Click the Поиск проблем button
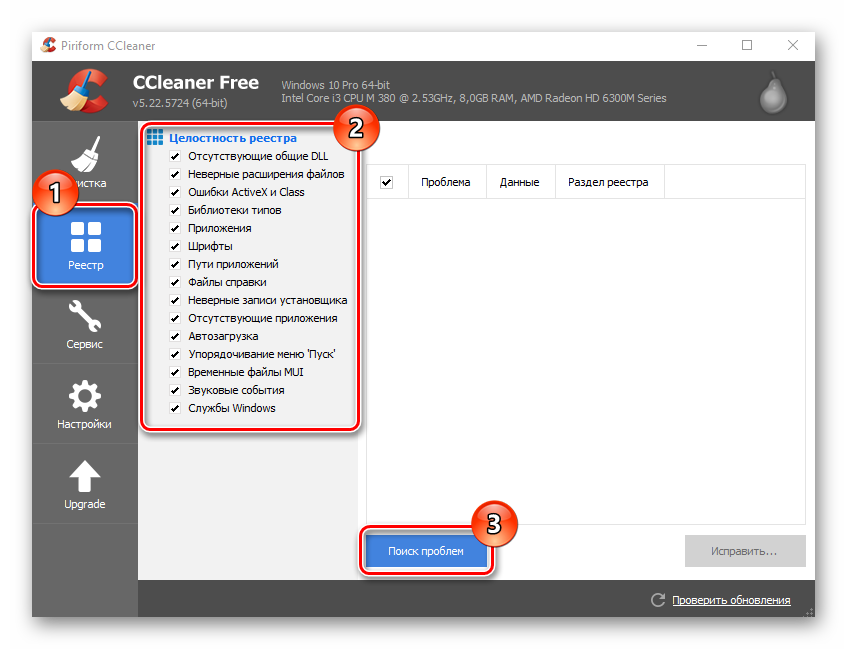 click(x=426, y=551)
